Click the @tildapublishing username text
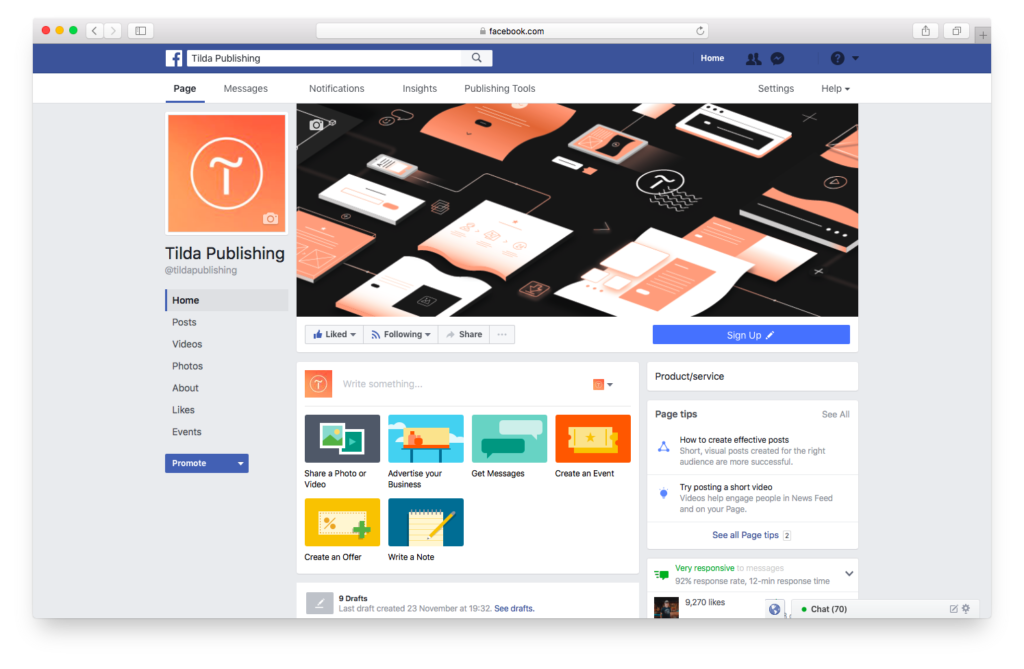 [200, 270]
